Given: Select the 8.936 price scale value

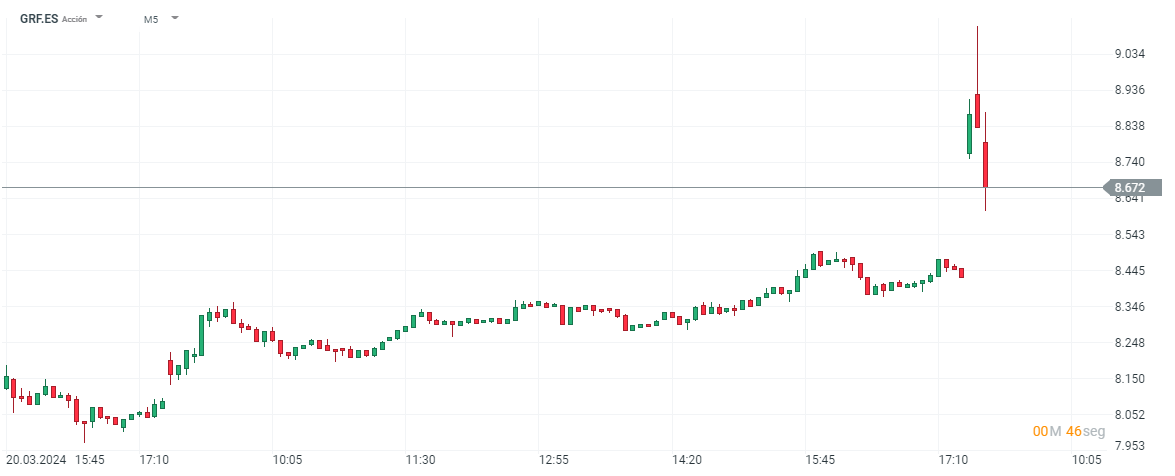Looking at the screenshot, I should click(x=1129, y=90).
